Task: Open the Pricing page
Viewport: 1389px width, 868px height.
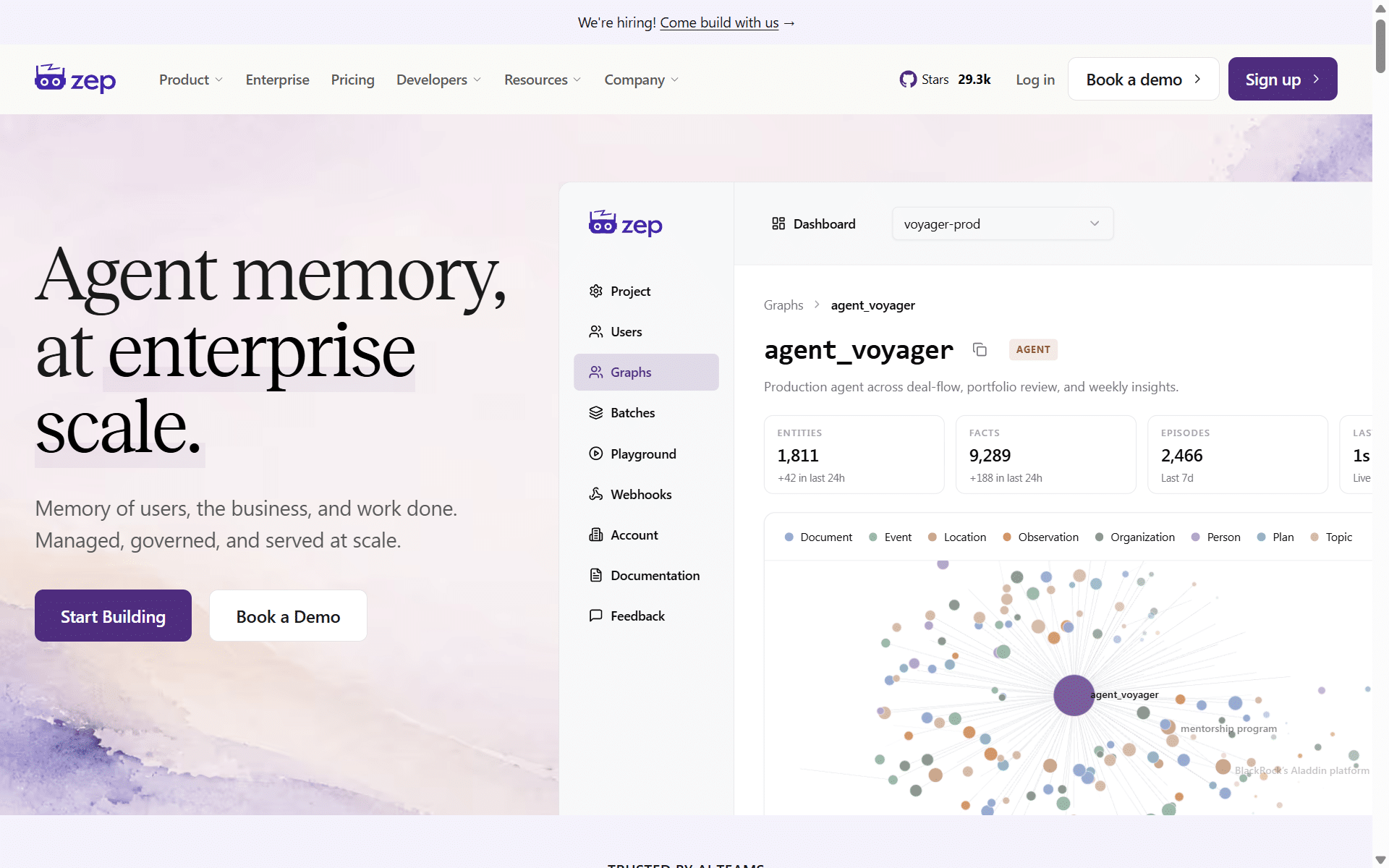Action: coord(352,80)
